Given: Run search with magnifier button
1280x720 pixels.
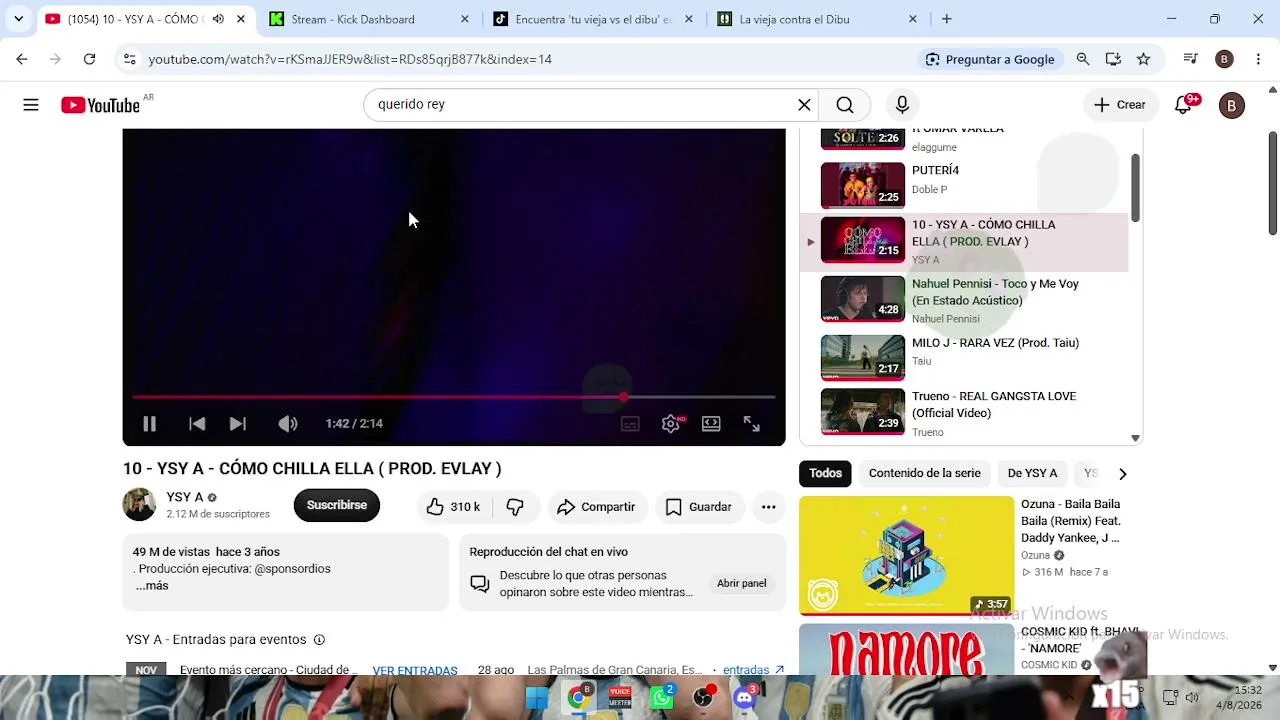Looking at the screenshot, I should [x=845, y=105].
